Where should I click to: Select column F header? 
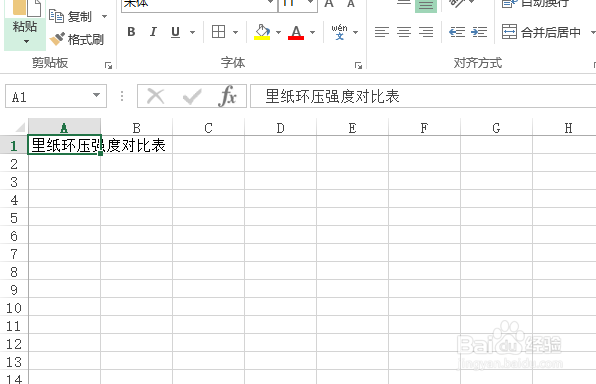point(424,128)
